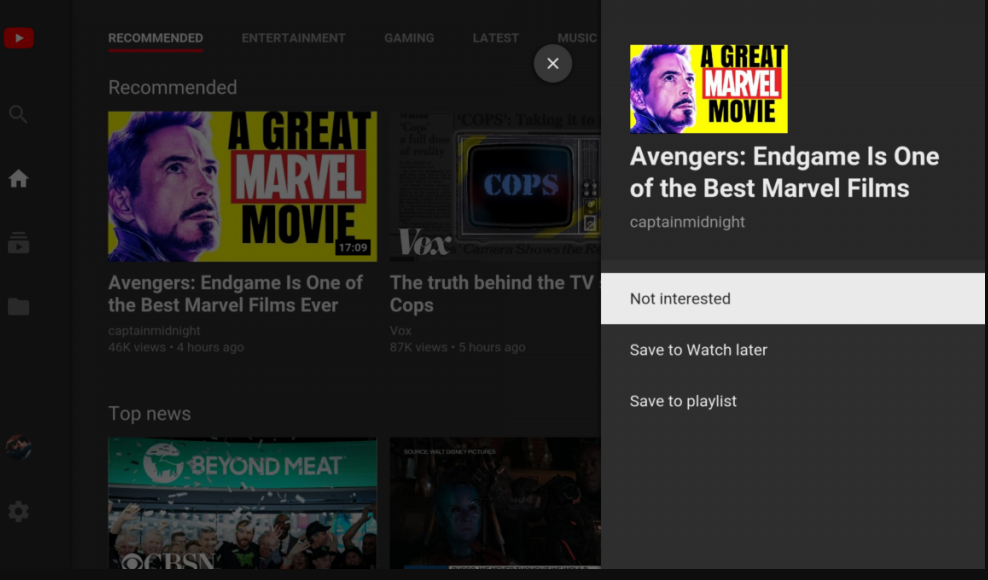Viewport: 988px width, 580px height.
Task: Open Settings gear icon
Action: pos(18,511)
